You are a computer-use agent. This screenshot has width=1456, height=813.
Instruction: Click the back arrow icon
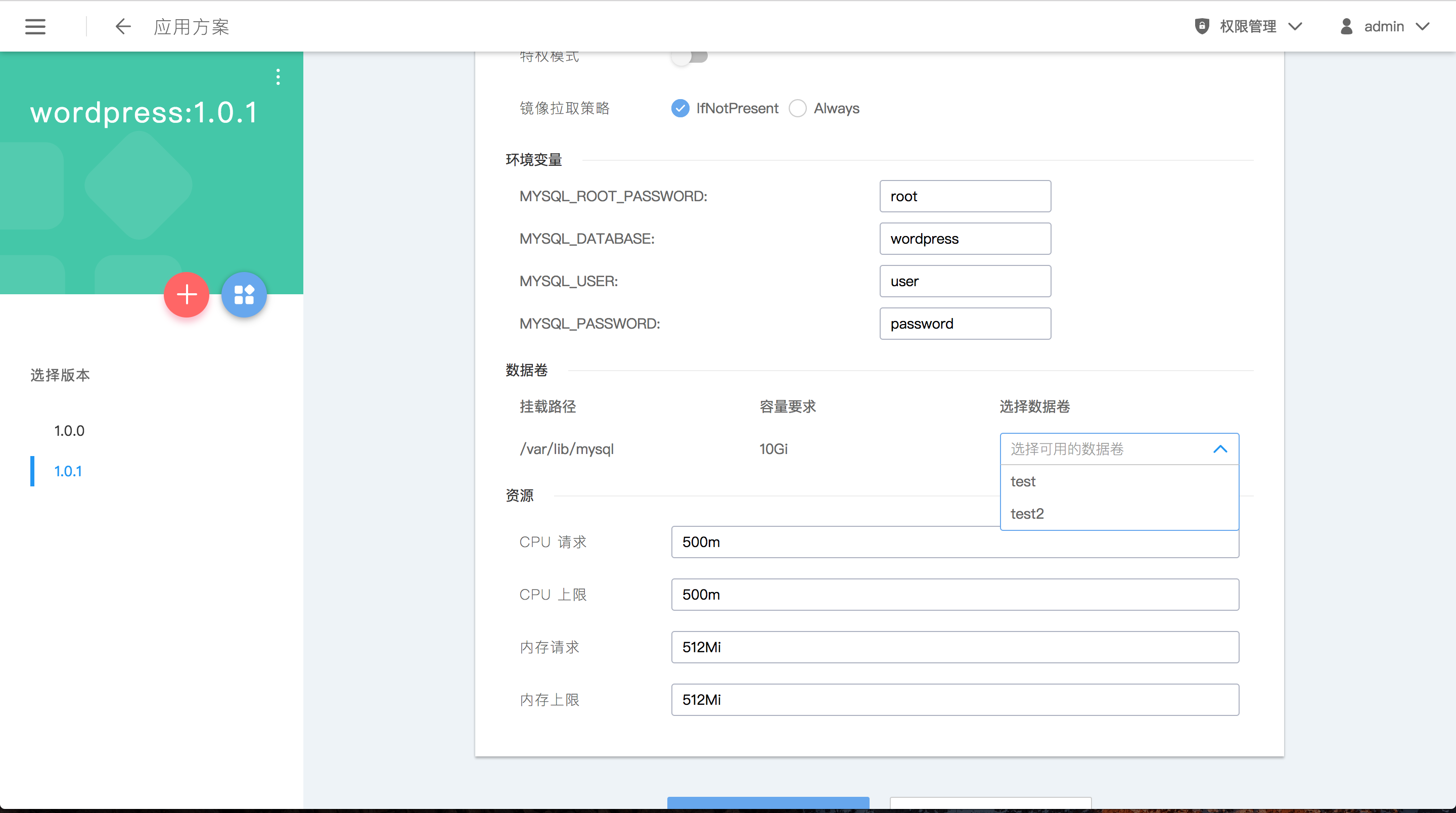(x=123, y=26)
